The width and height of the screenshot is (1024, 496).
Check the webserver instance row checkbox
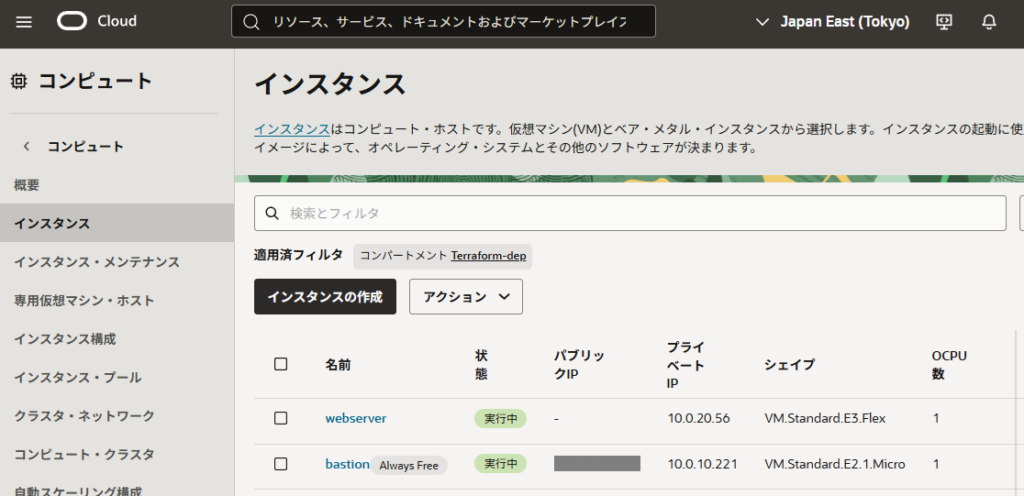(281, 418)
